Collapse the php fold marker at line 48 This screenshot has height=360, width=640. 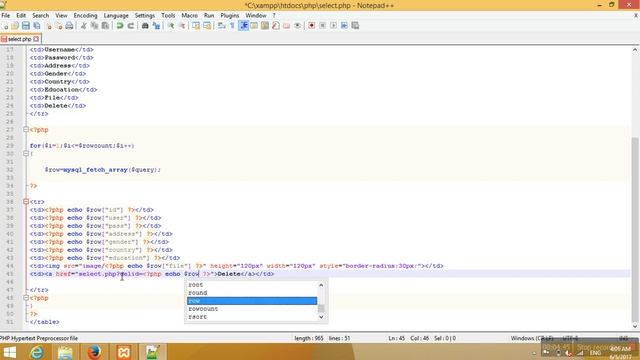pos(26,298)
